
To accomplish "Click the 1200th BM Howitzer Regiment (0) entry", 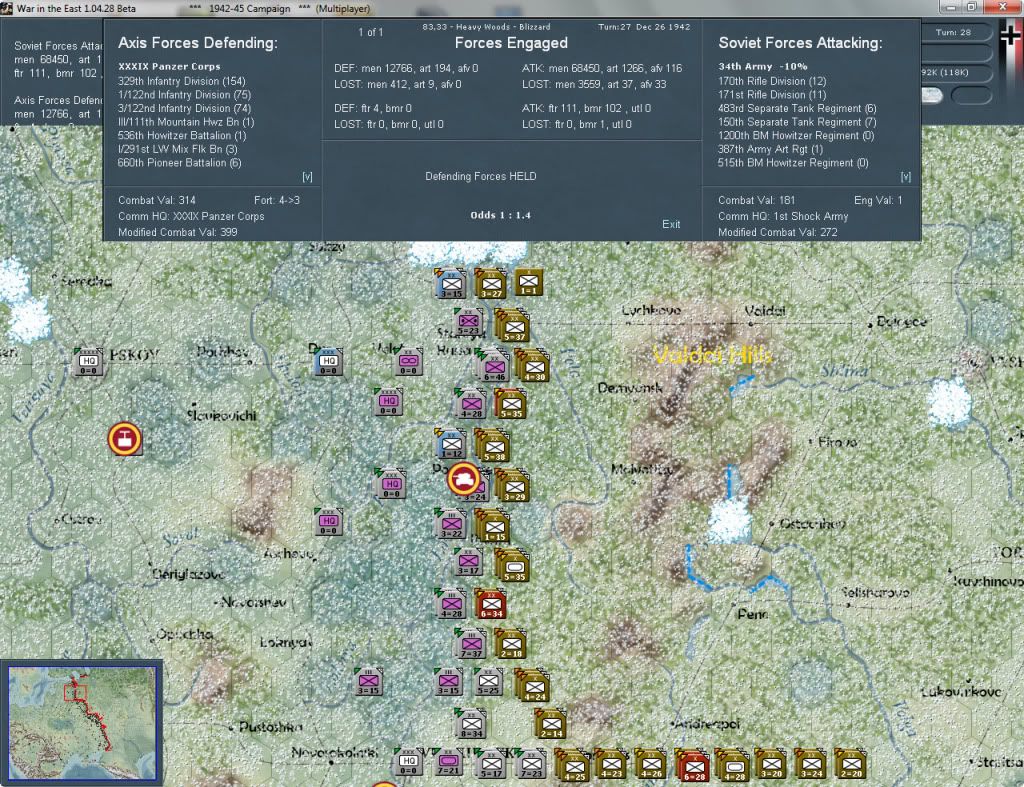I will tap(796, 135).
